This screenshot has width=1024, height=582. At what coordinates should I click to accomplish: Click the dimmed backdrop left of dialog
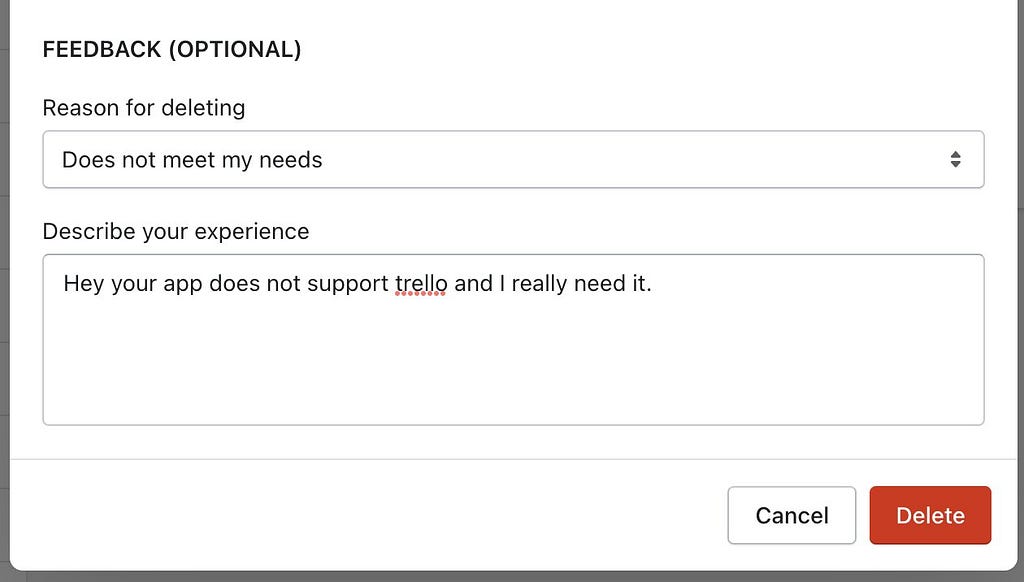point(4,291)
